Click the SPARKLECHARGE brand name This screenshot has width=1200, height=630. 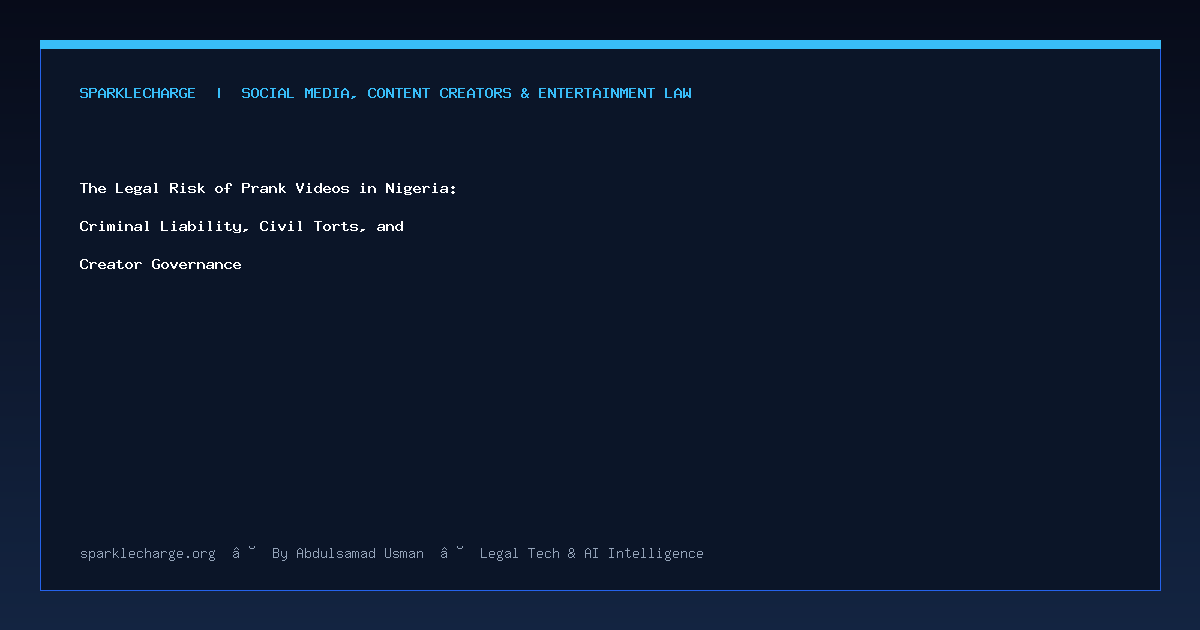pos(138,93)
